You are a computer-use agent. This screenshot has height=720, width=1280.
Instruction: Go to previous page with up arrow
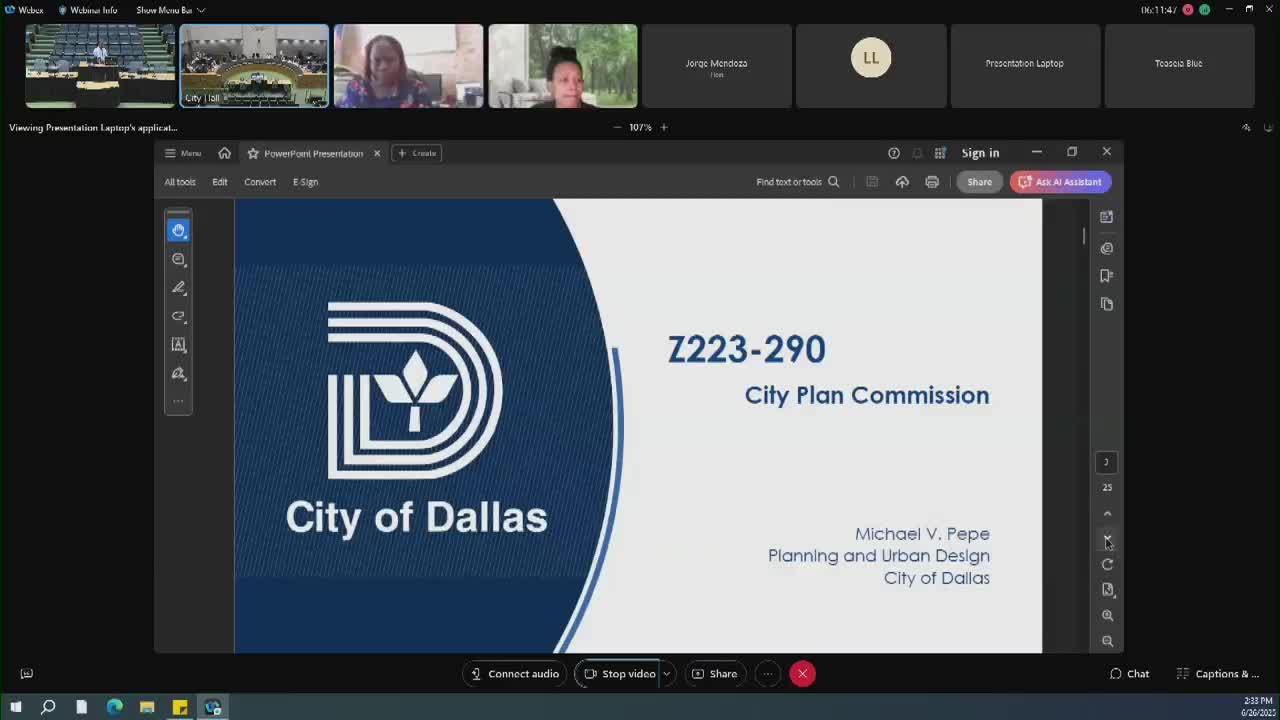1107,514
